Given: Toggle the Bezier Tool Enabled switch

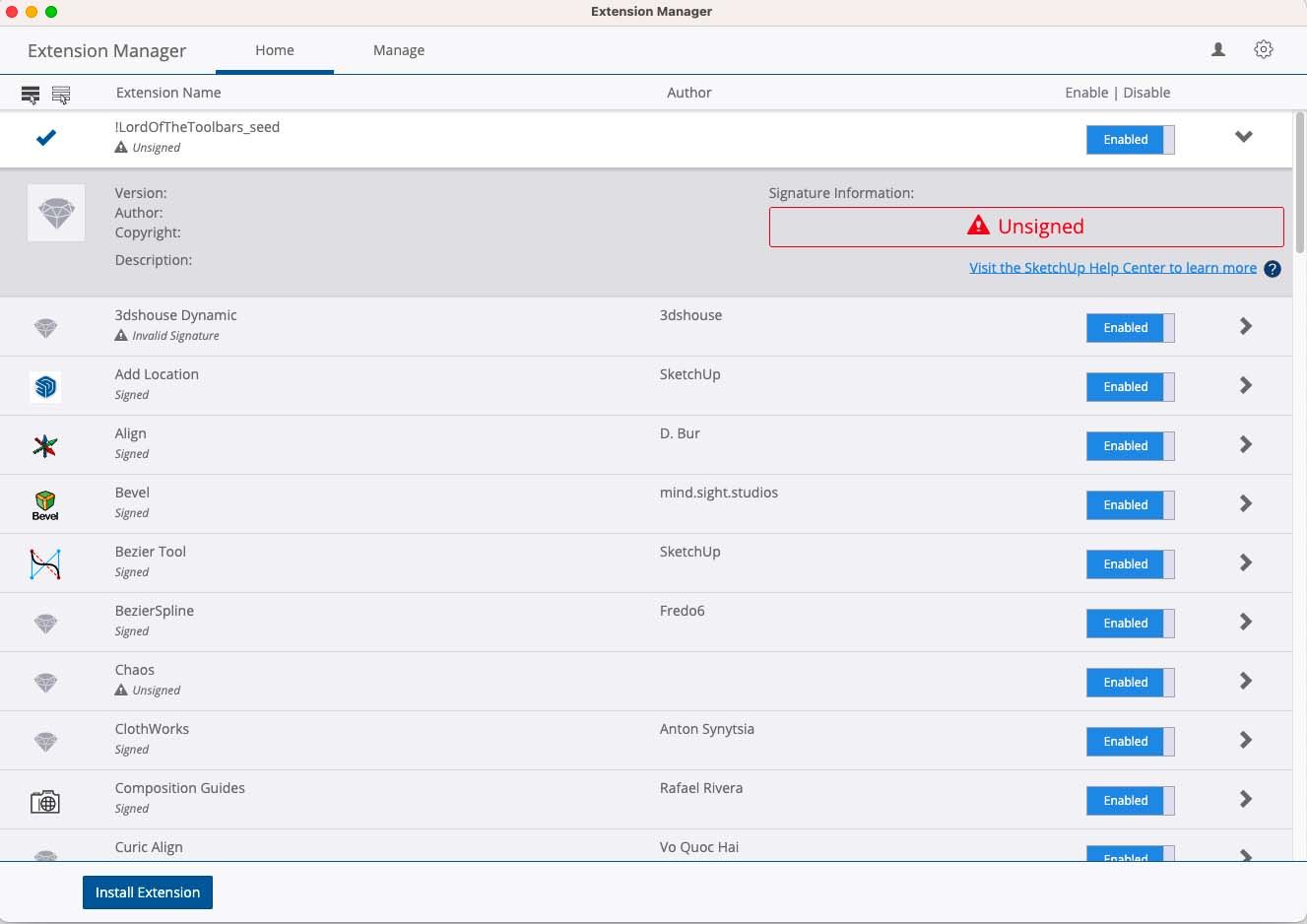Looking at the screenshot, I should pos(1131,564).
